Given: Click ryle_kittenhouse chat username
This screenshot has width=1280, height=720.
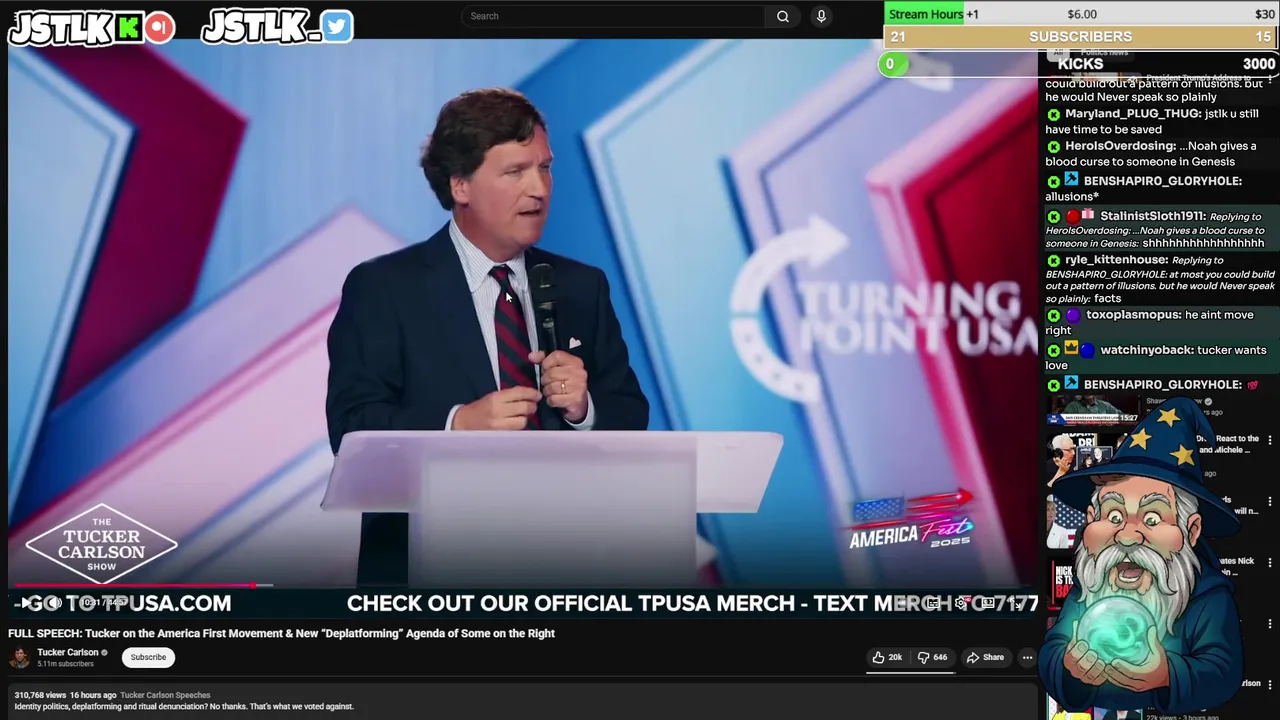Looking at the screenshot, I should 1116,260.
